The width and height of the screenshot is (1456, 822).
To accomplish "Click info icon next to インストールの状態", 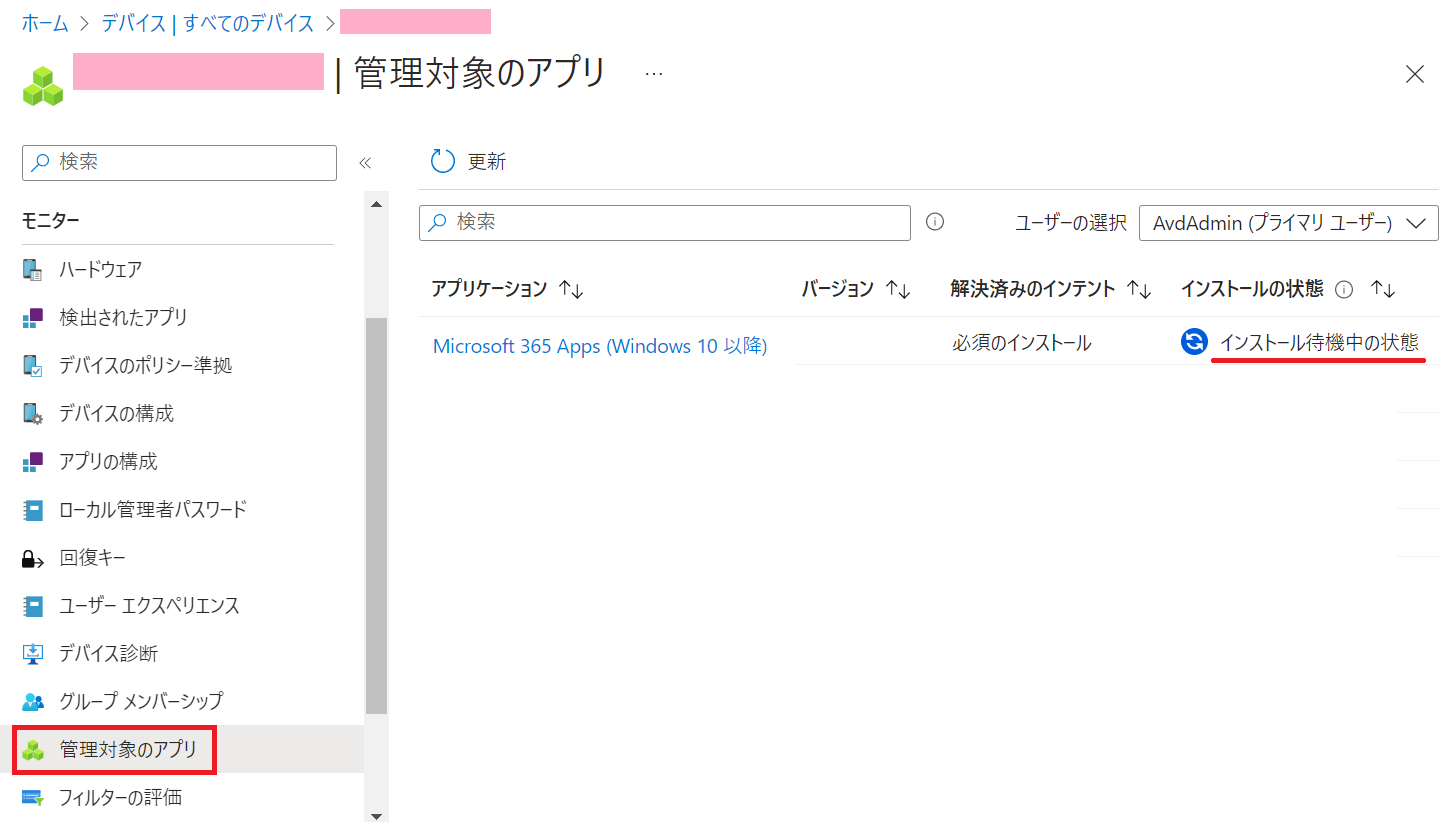I will point(1345,290).
